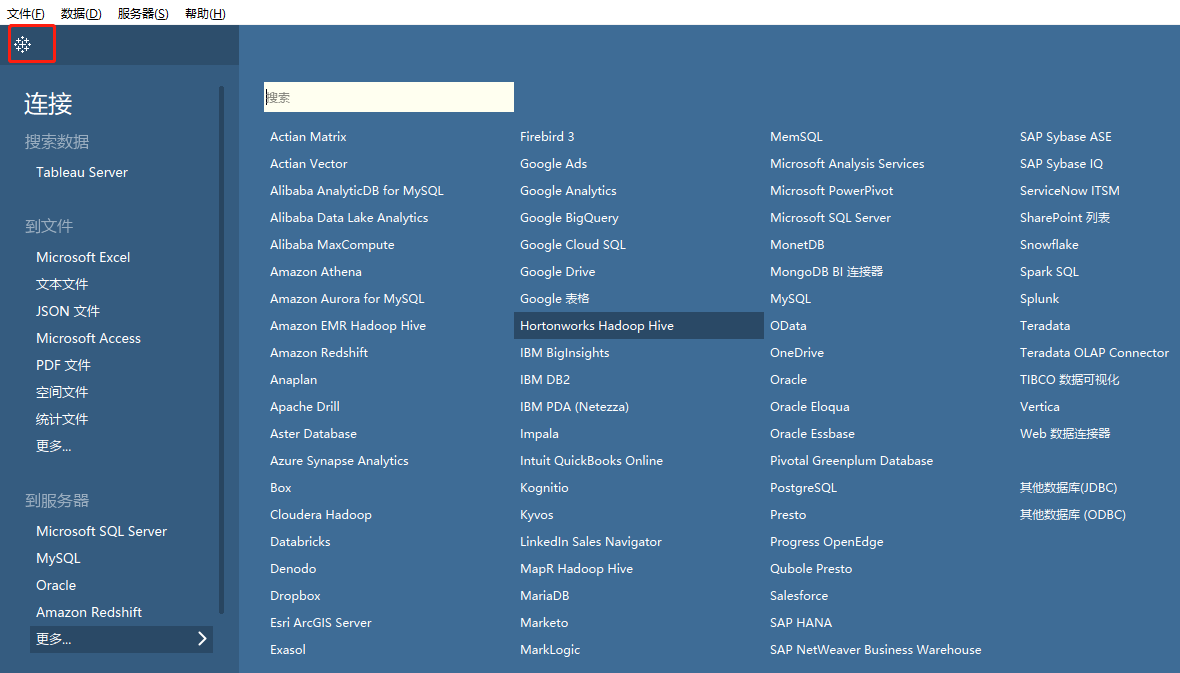Select SAP NetWeaver Business Warehouse connector
This screenshot has width=1180, height=673.
coord(875,650)
